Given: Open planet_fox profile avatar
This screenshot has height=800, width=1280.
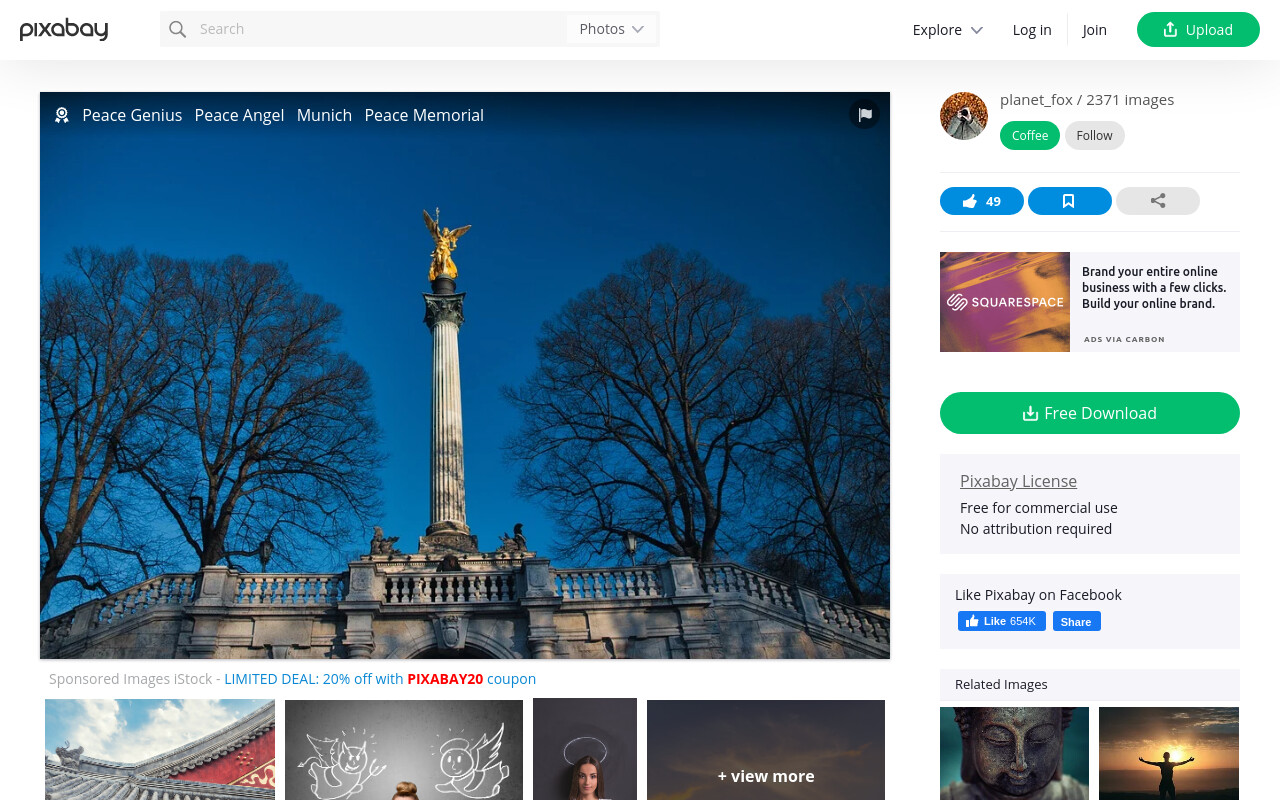Looking at the screenshot, I should 964,116.
